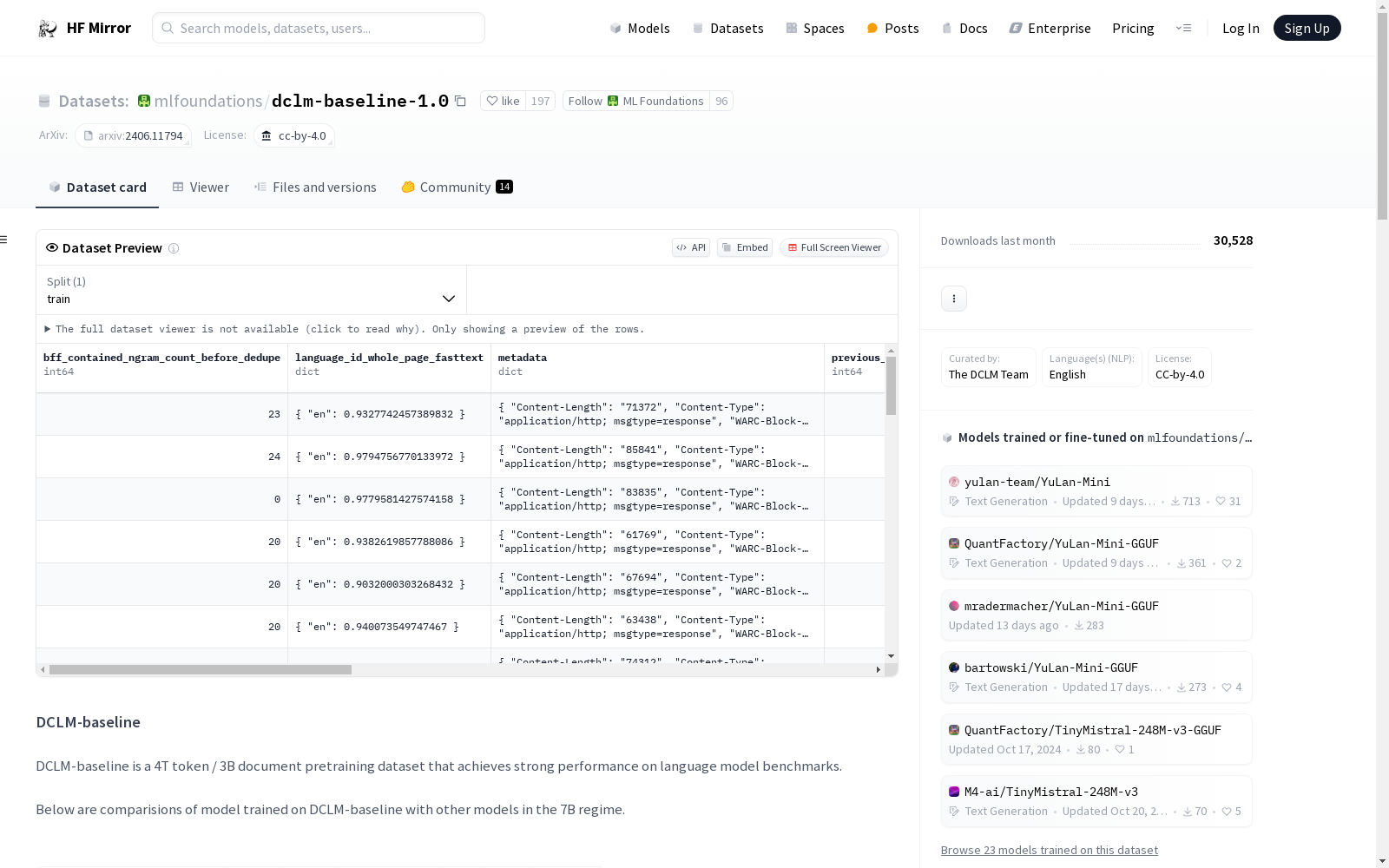Screen dimensions: 1389x868
Task: Select the Dataset card tab
Action: pos(97,187)
